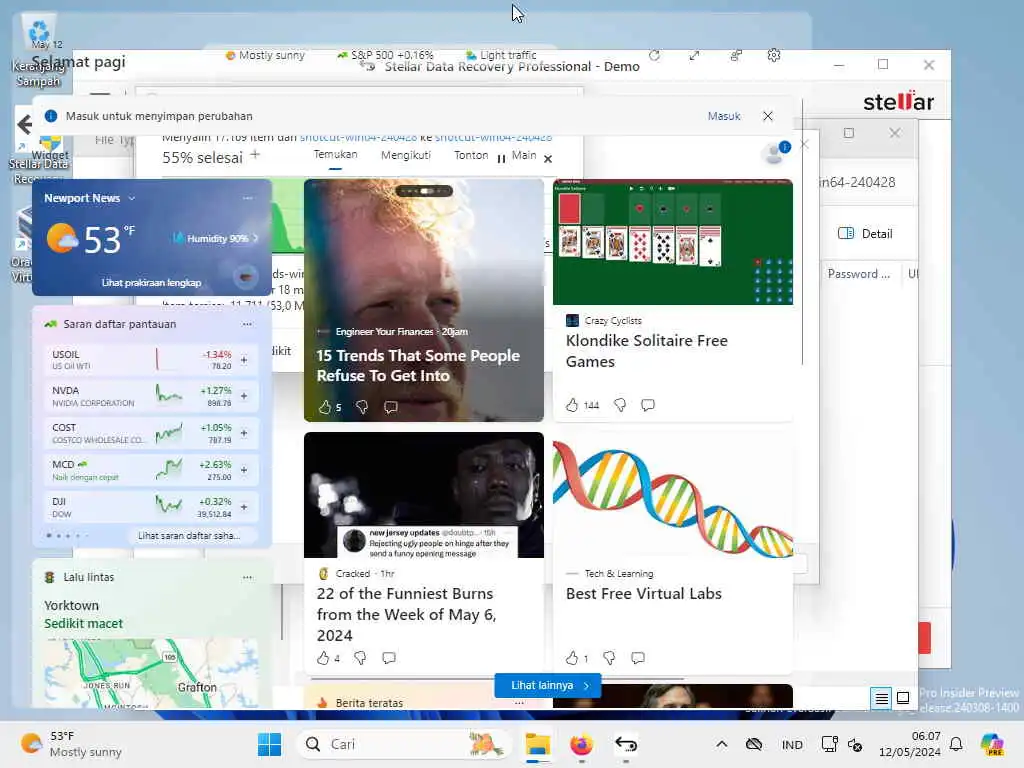The height and width of the screenshot is (768, 1024).
Task: Switch to the Main tab
Action: 524,155
